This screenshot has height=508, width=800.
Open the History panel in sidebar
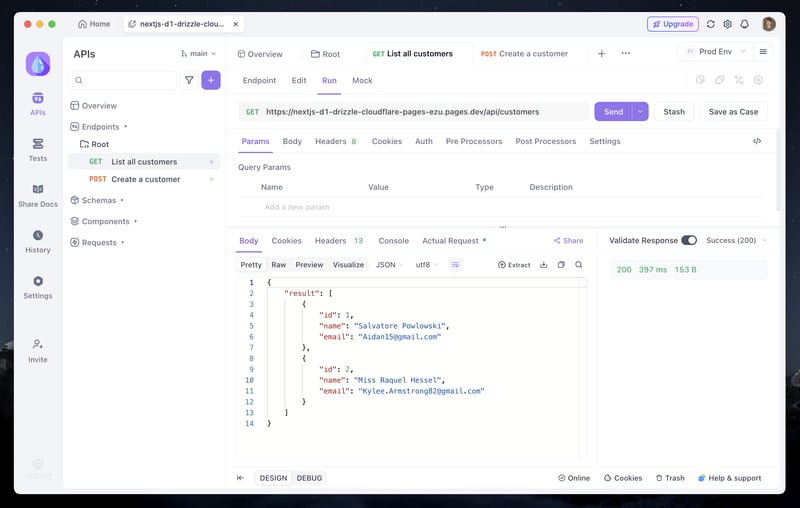coord(38,240)
